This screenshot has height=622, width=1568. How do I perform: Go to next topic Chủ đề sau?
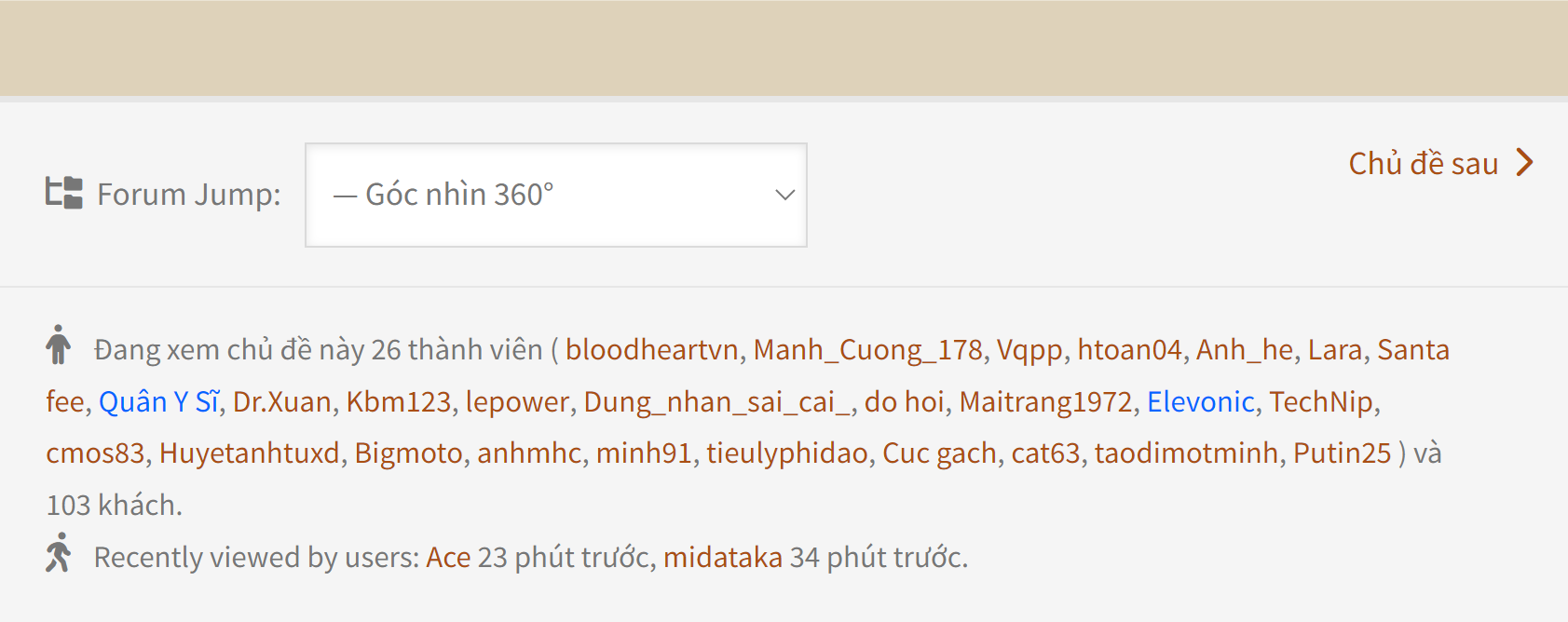[1423, 164]
